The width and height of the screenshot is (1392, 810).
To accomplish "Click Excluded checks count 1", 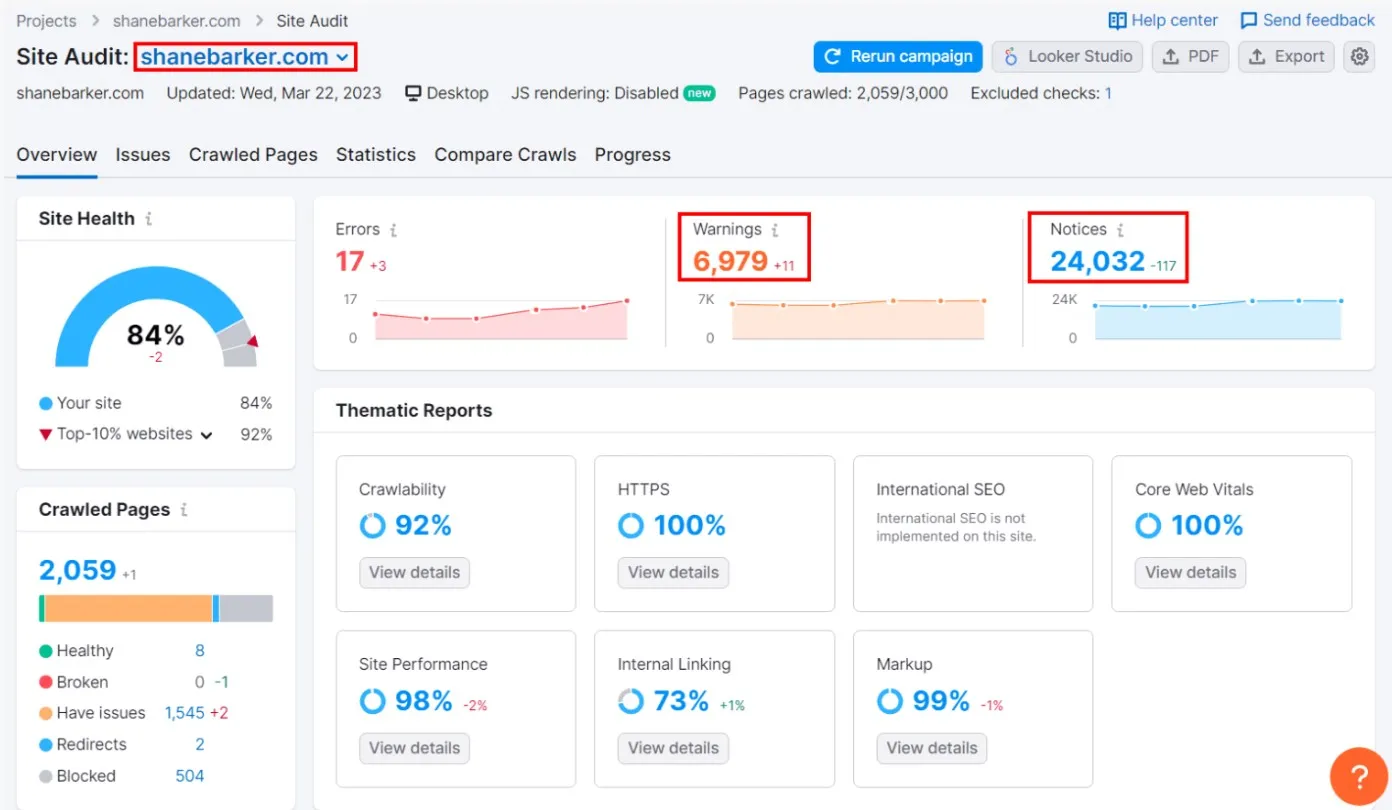I will pyautogui.click(x=1108, y=93).
